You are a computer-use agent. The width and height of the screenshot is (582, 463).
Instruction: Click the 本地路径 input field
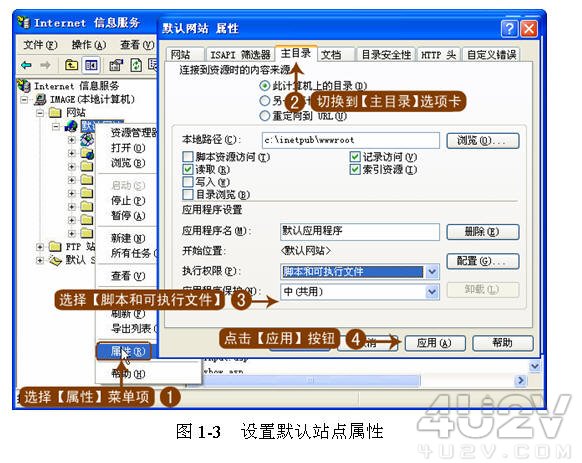351,140
